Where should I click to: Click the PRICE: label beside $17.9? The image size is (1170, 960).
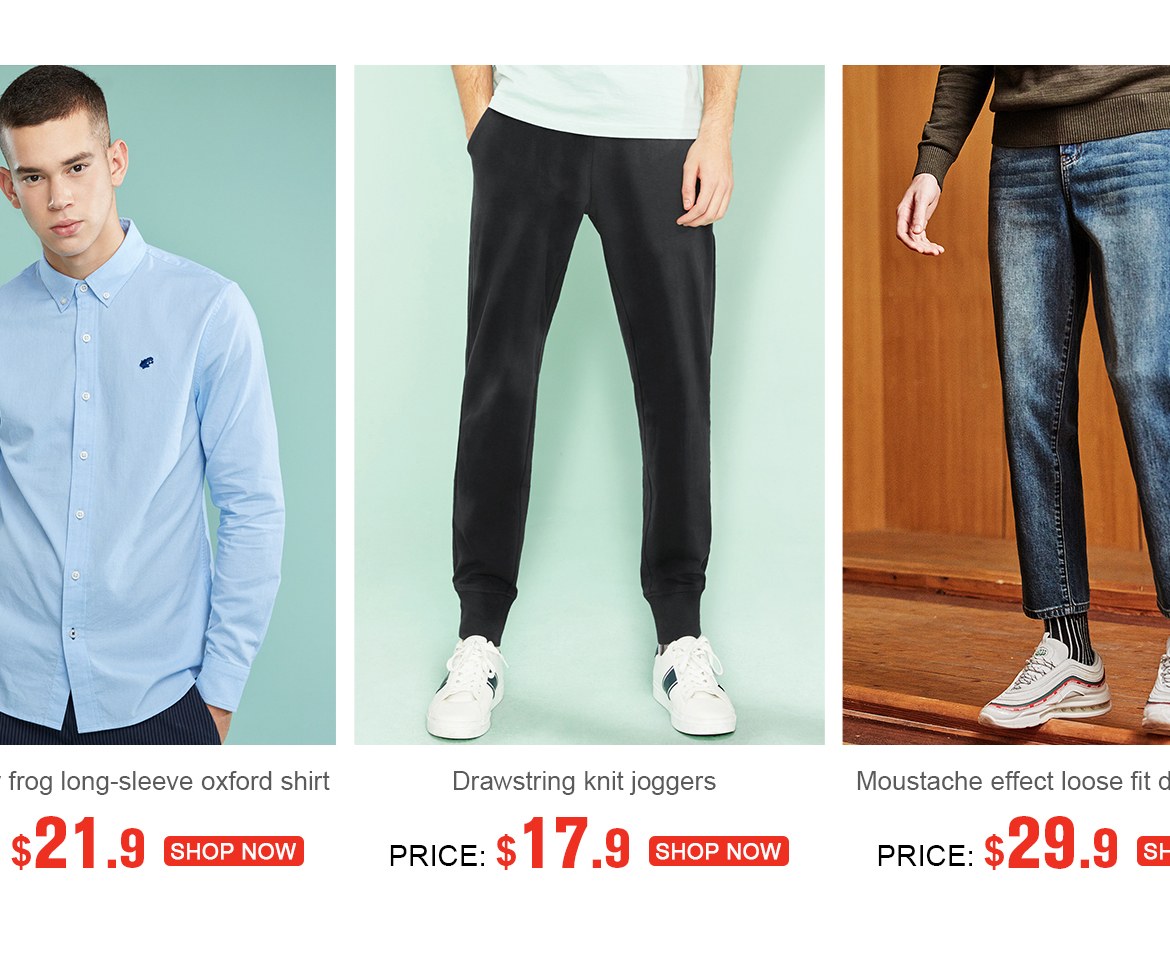coord(437,856)
